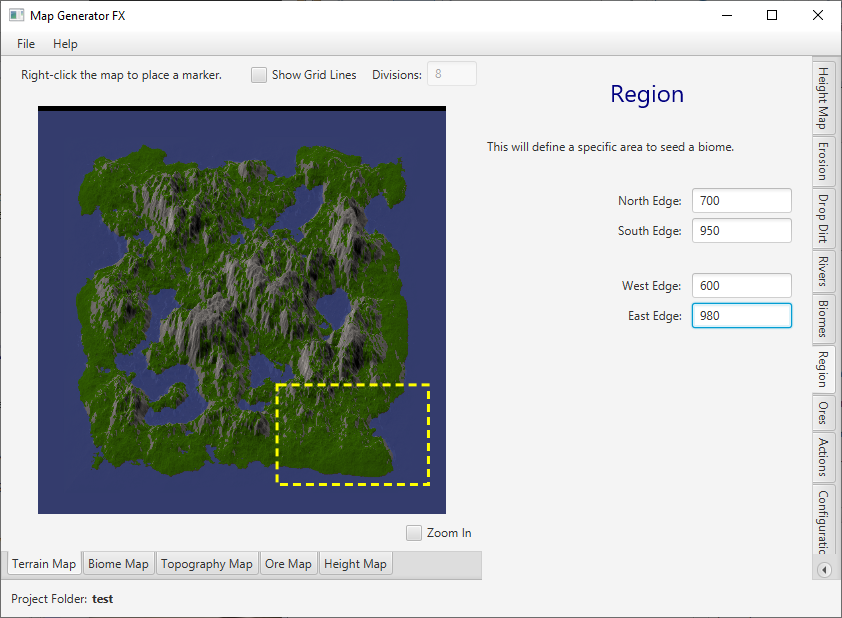Maximize the Map Generator FX window
Screen dimensions: 842x618
click(x=772, y=16)
